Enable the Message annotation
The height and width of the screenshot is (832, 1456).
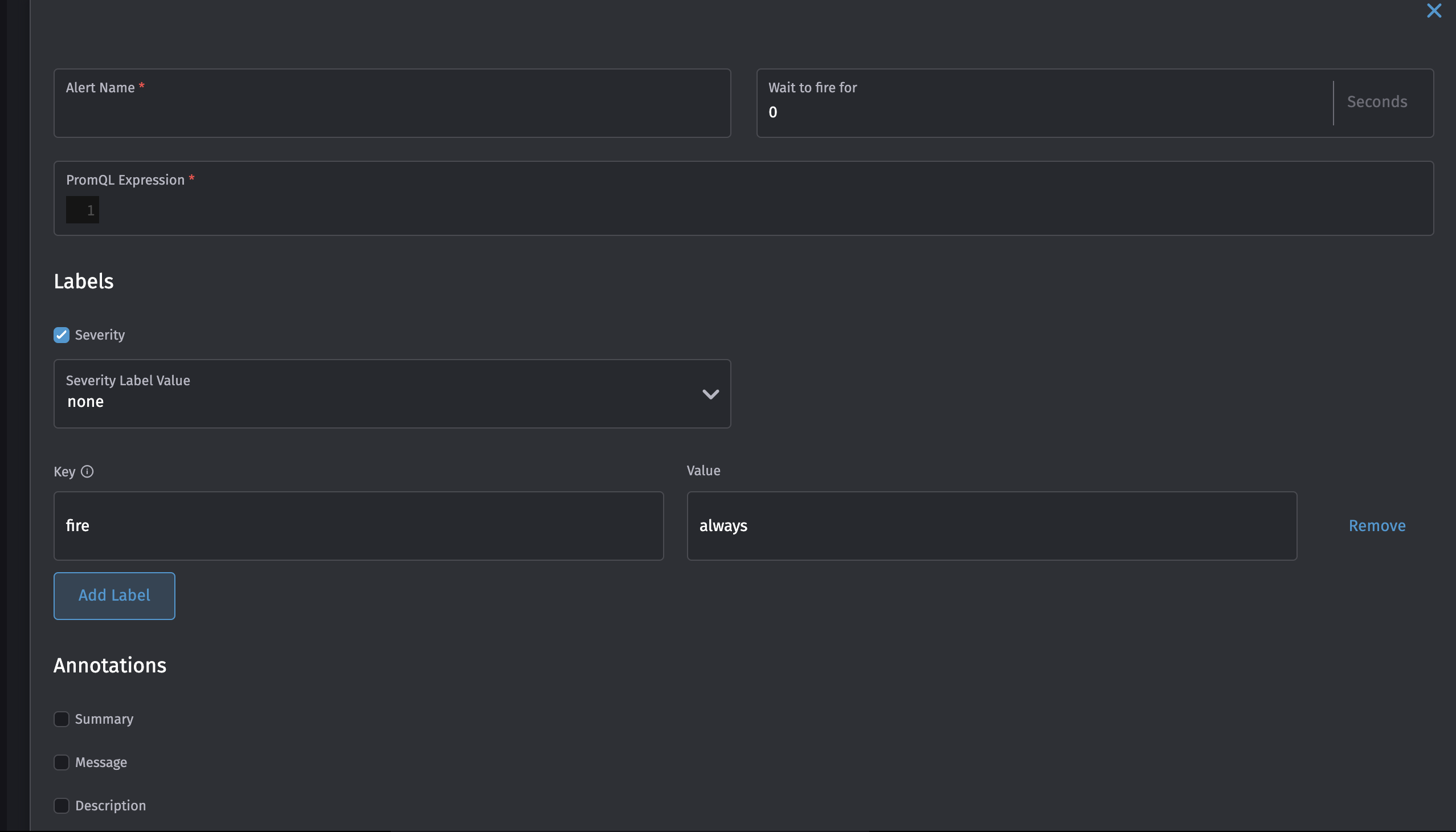(62, 762)
